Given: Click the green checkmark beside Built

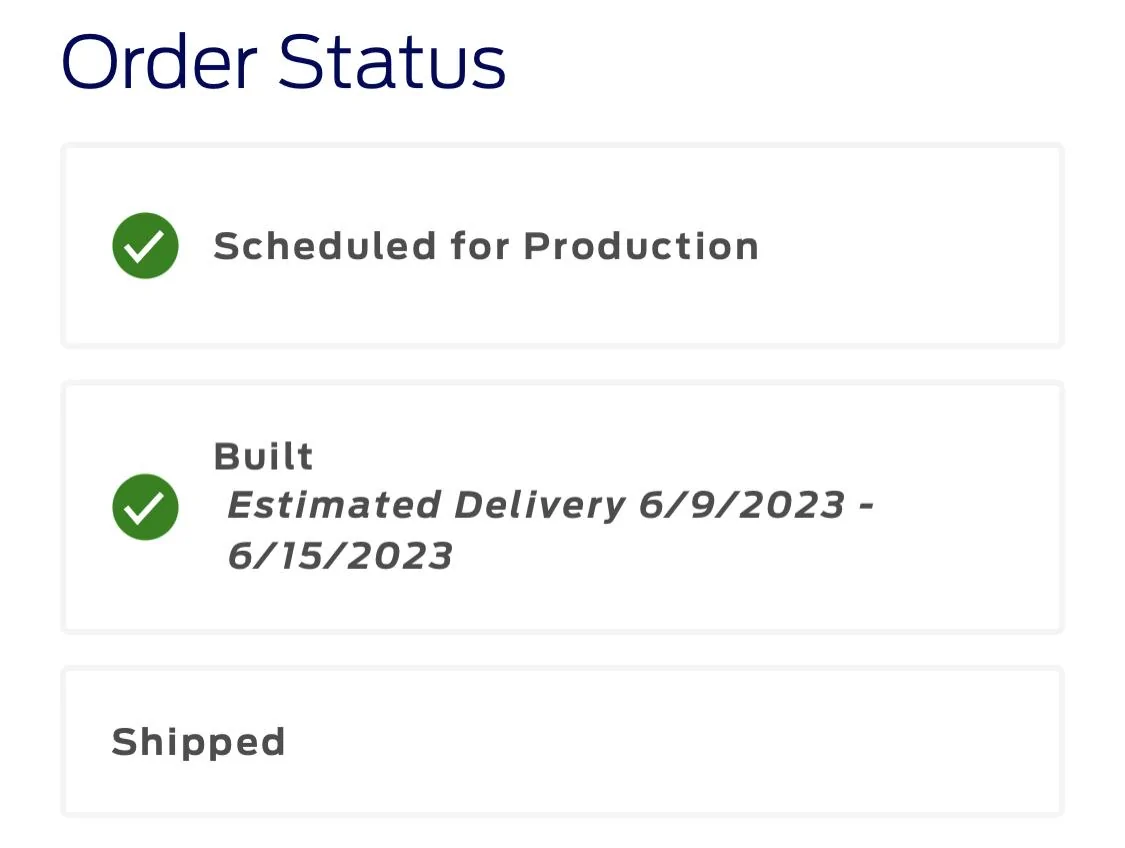Looking at the screenshot, I should point(146,507).
